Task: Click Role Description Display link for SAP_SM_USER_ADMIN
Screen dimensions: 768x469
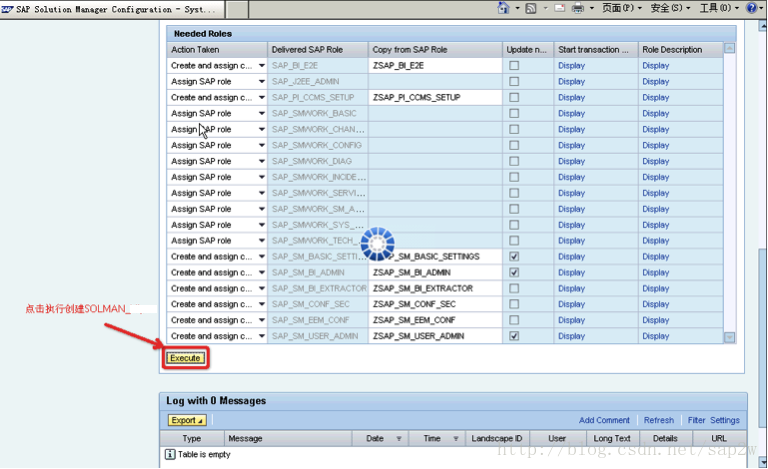Action: 655,336
